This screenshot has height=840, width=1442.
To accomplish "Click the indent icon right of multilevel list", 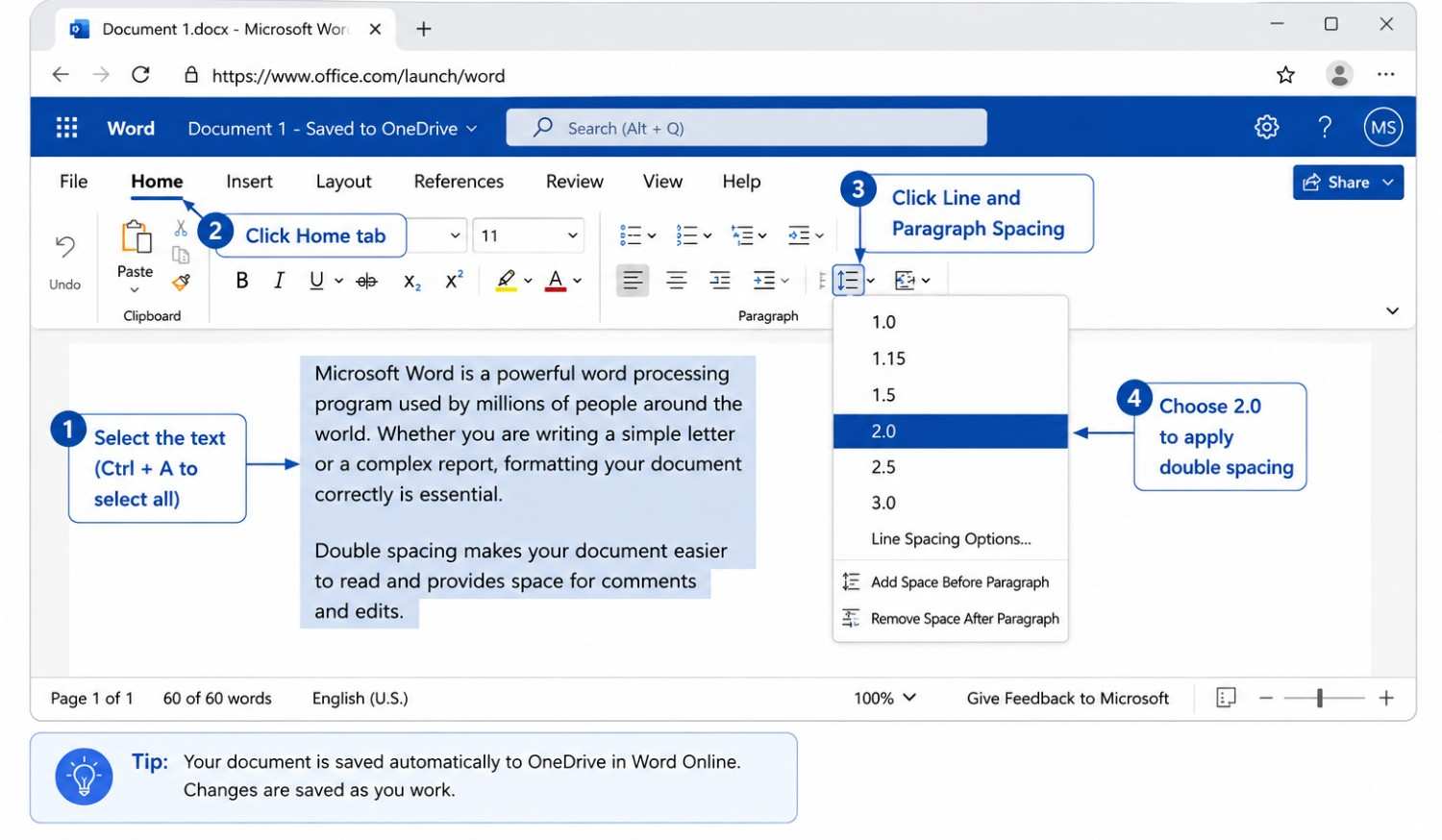I will click(x=799, y=235).
